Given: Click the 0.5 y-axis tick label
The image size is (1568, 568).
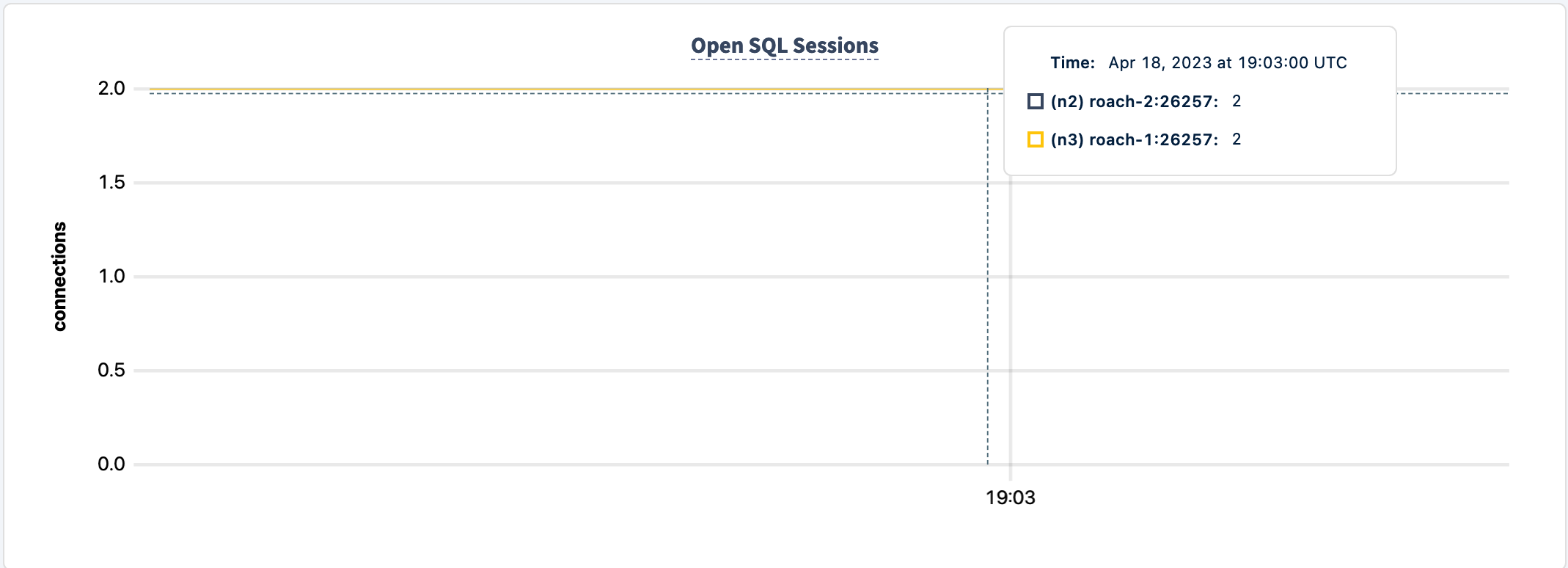Looking at the screenshot, I should pos(111,371).
